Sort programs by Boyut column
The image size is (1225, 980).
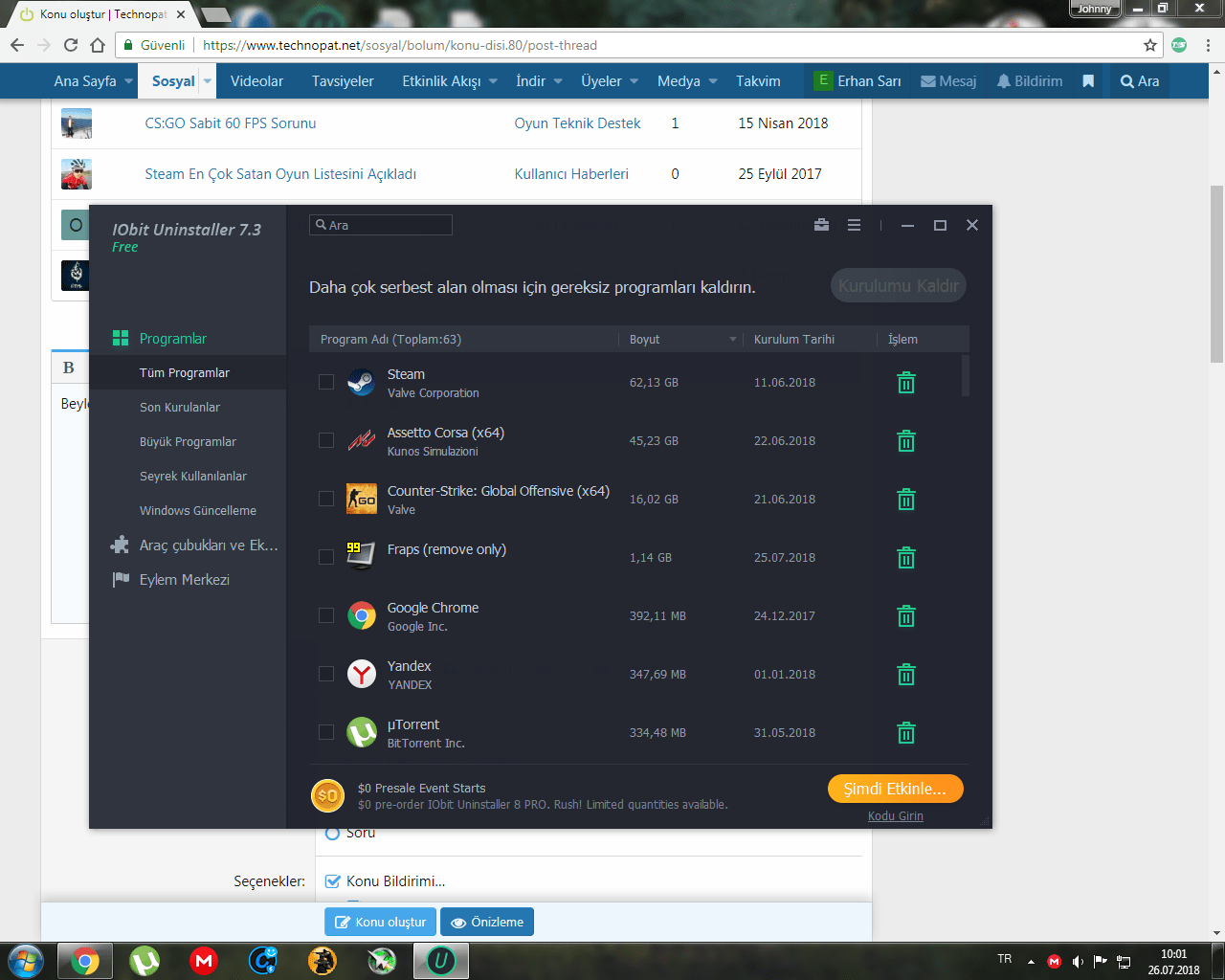click(681, 340)
